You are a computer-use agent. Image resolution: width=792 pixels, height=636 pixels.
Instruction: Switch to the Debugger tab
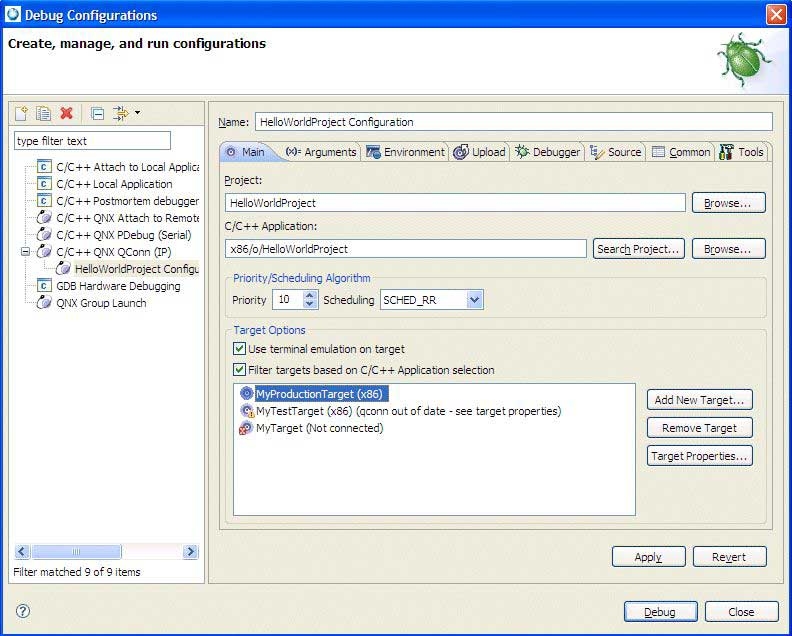[x=548, y=152]
